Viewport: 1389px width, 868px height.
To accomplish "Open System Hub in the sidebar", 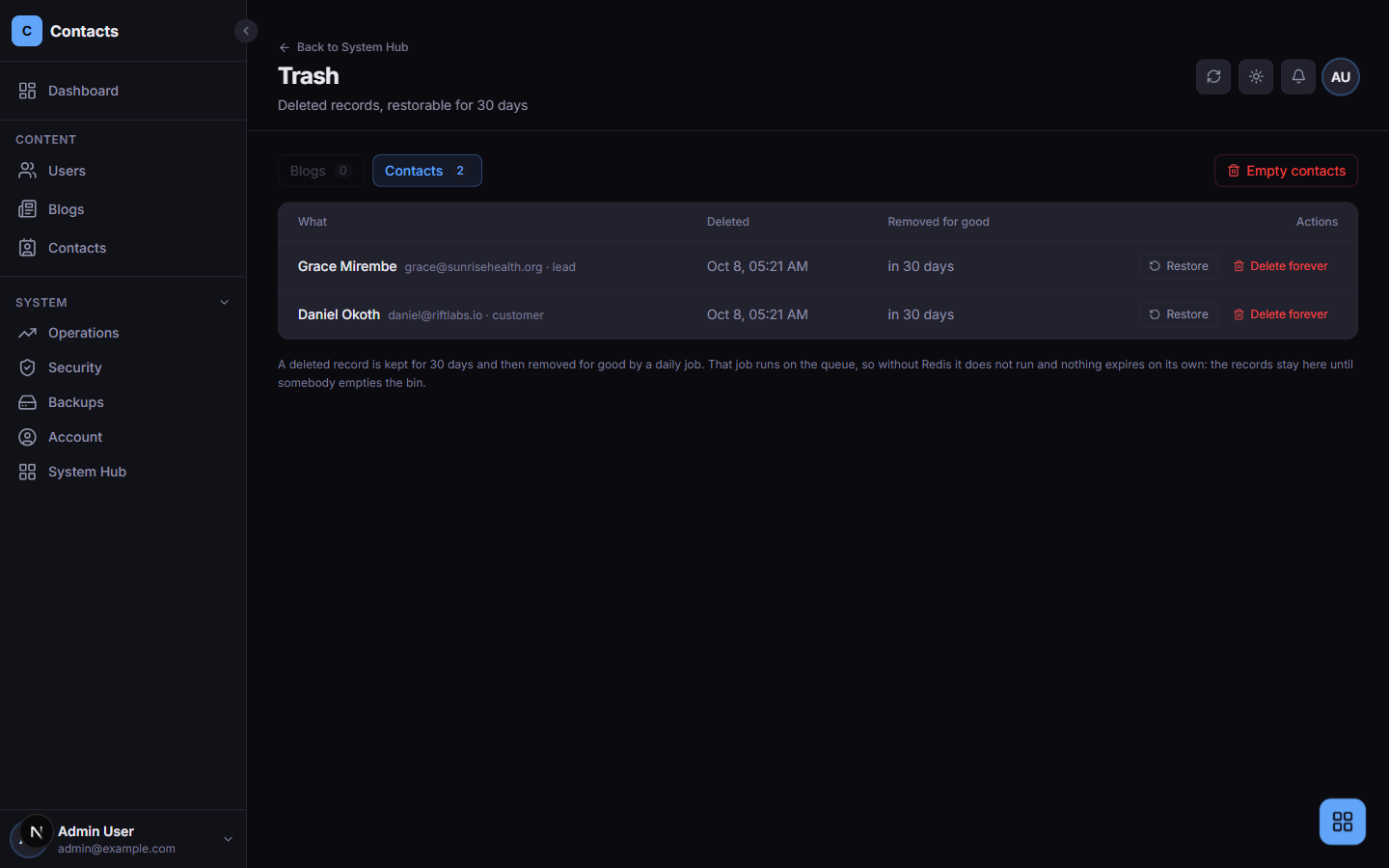I will [x=123, y=472].
